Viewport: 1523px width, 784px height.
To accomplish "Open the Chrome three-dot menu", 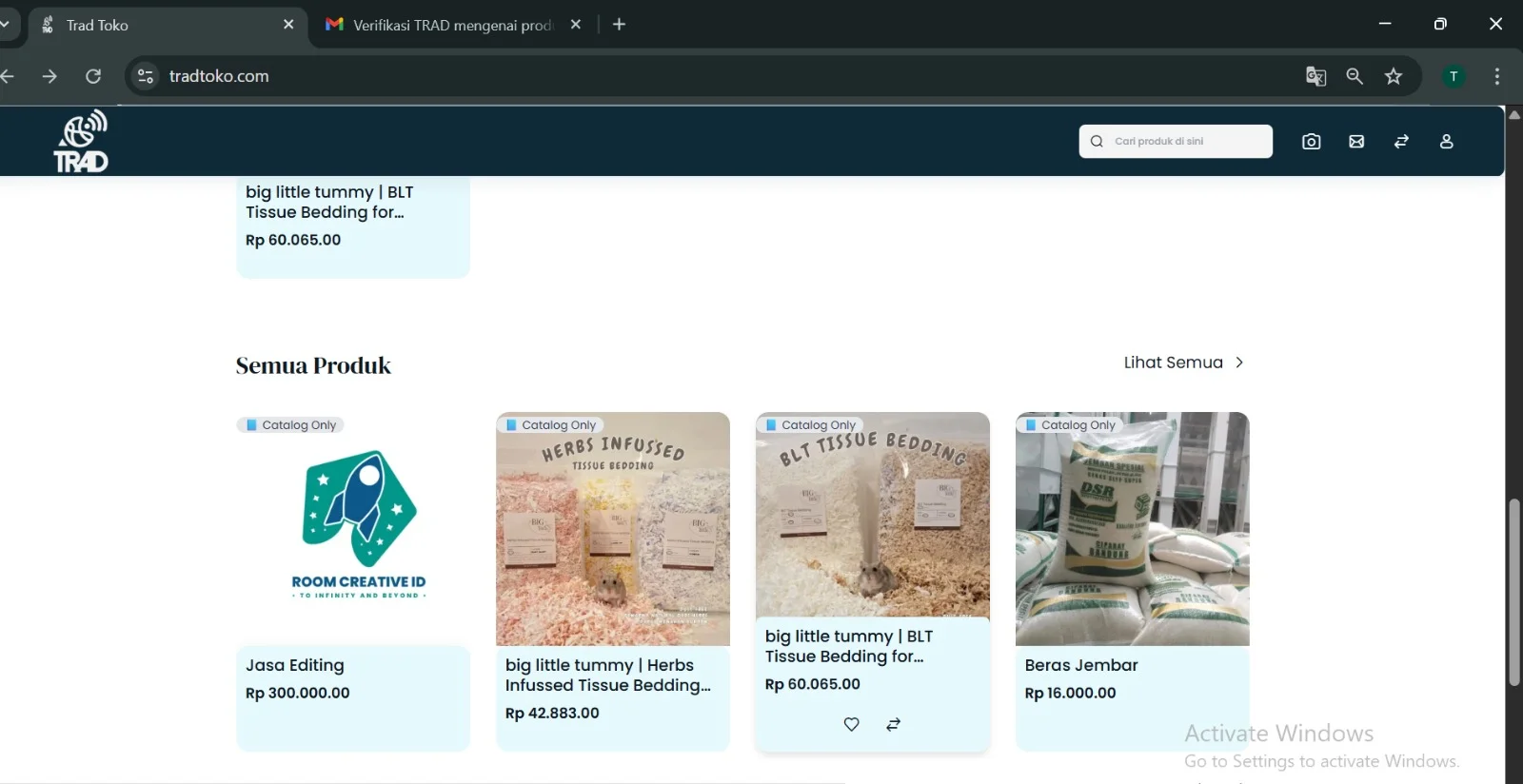I will coord(1497,76).
